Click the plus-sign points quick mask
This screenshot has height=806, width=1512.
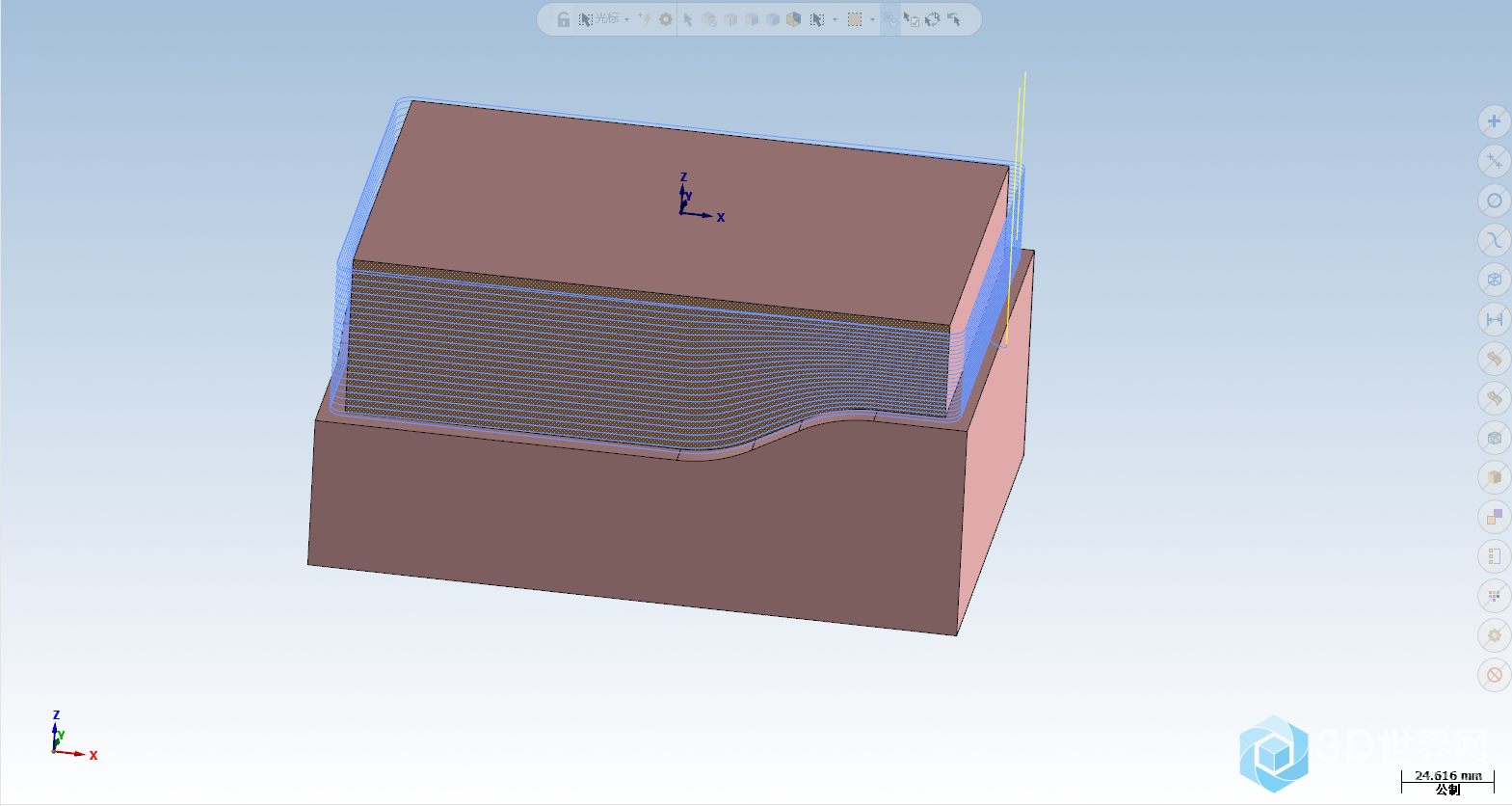point(1494,121)
